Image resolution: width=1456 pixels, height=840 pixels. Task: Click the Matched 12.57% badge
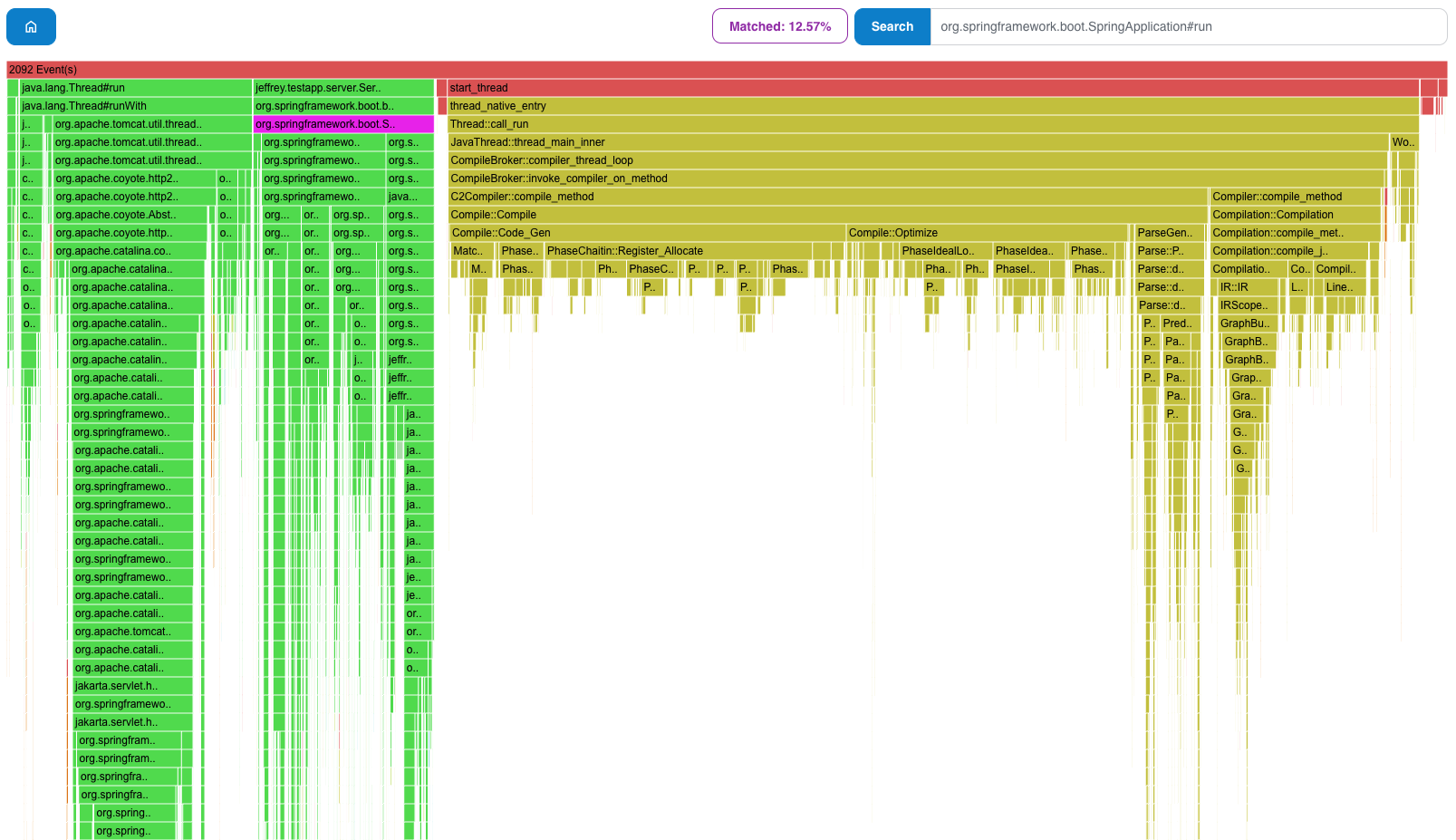(x=779, y=26)
